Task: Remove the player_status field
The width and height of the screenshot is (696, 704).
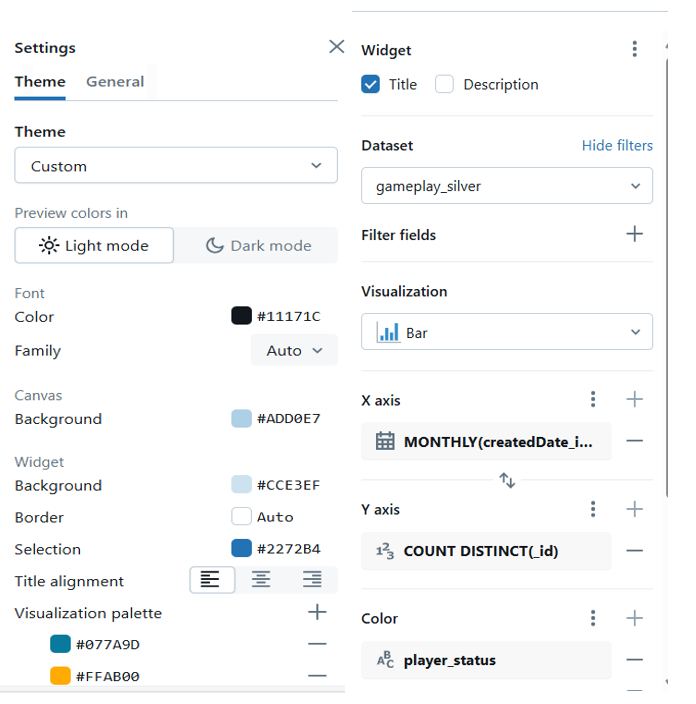Action: click(x=634, y=660)
